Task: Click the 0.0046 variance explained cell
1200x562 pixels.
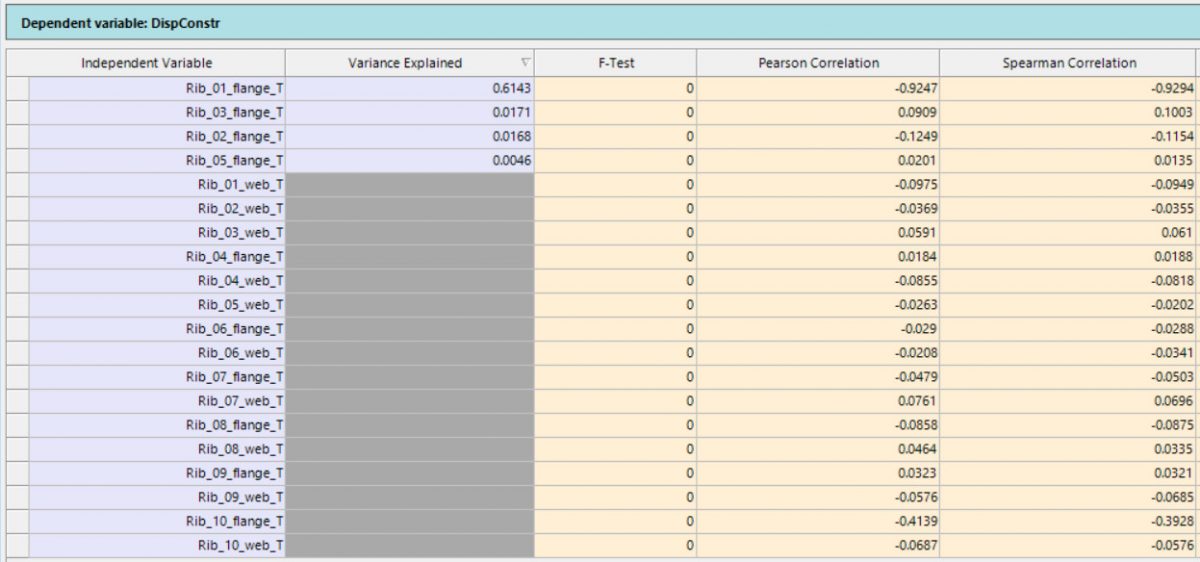Action: pos(409,160)
